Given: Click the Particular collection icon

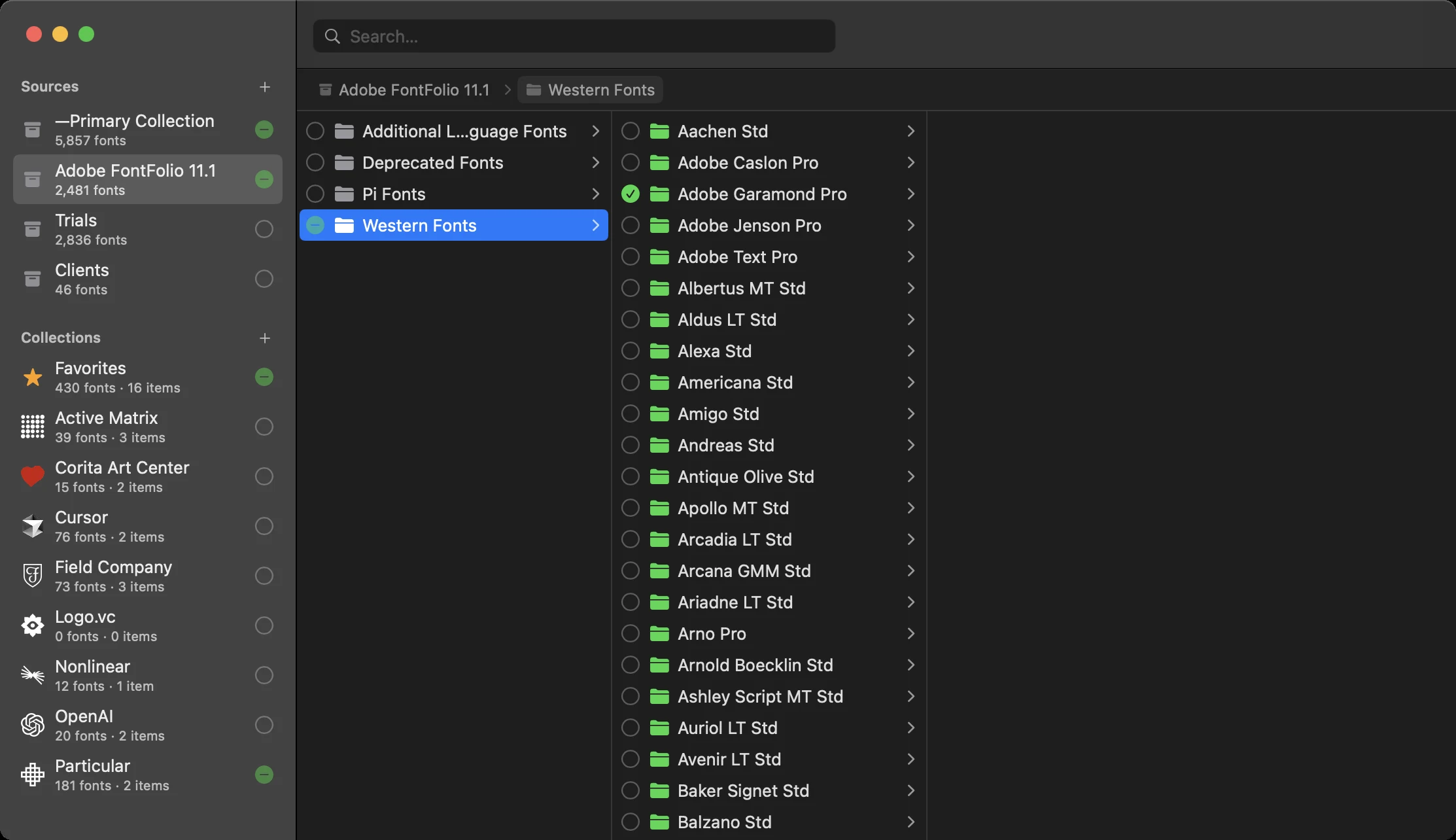Looking at the screenshot, I should (33, 775).
